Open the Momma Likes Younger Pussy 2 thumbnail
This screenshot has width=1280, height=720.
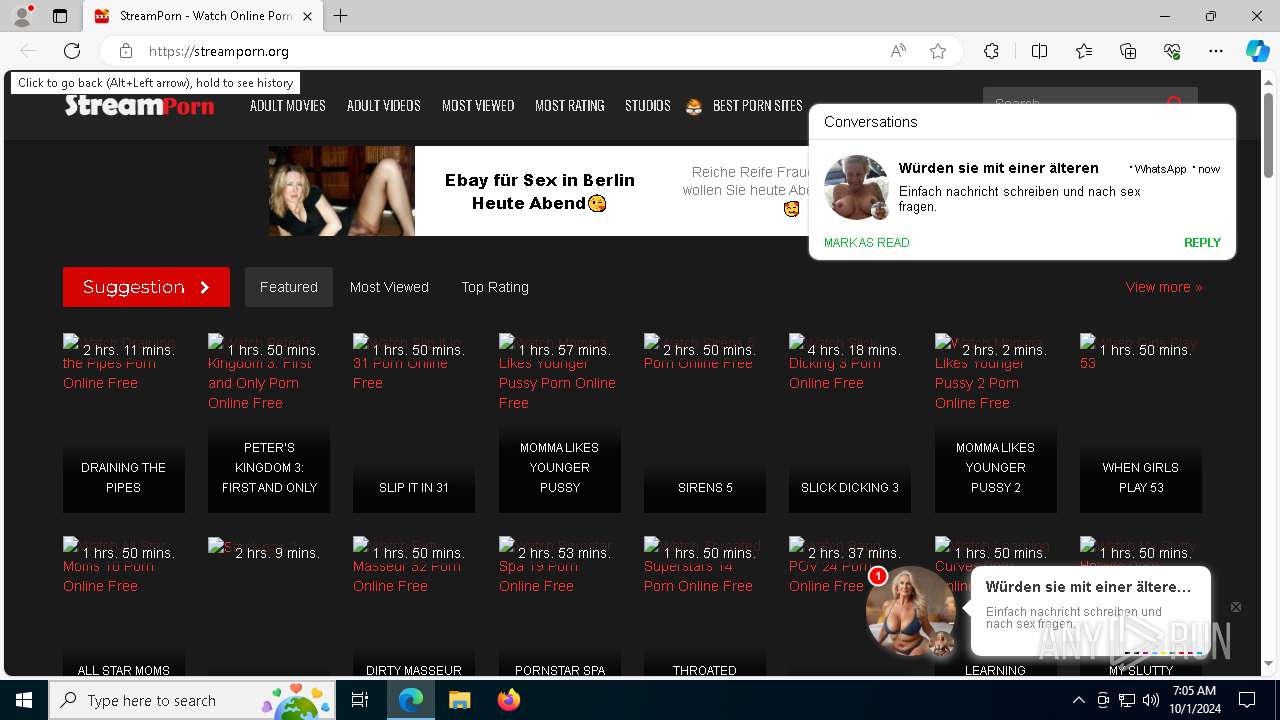996,423
